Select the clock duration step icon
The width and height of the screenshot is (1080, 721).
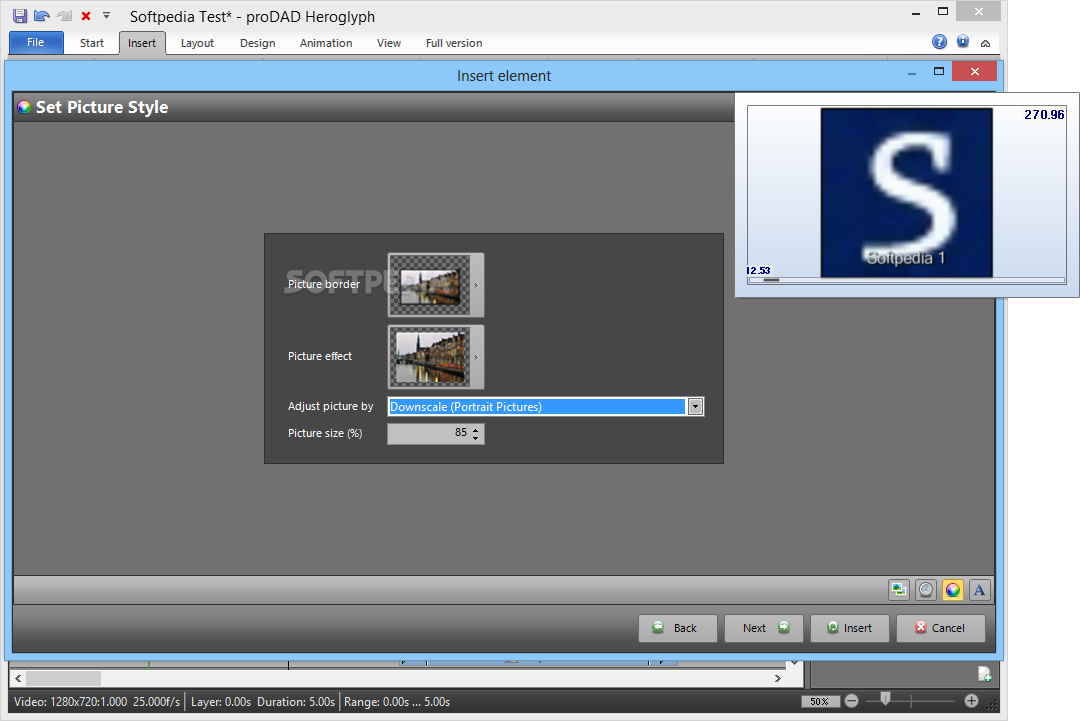tap(926, 589)
